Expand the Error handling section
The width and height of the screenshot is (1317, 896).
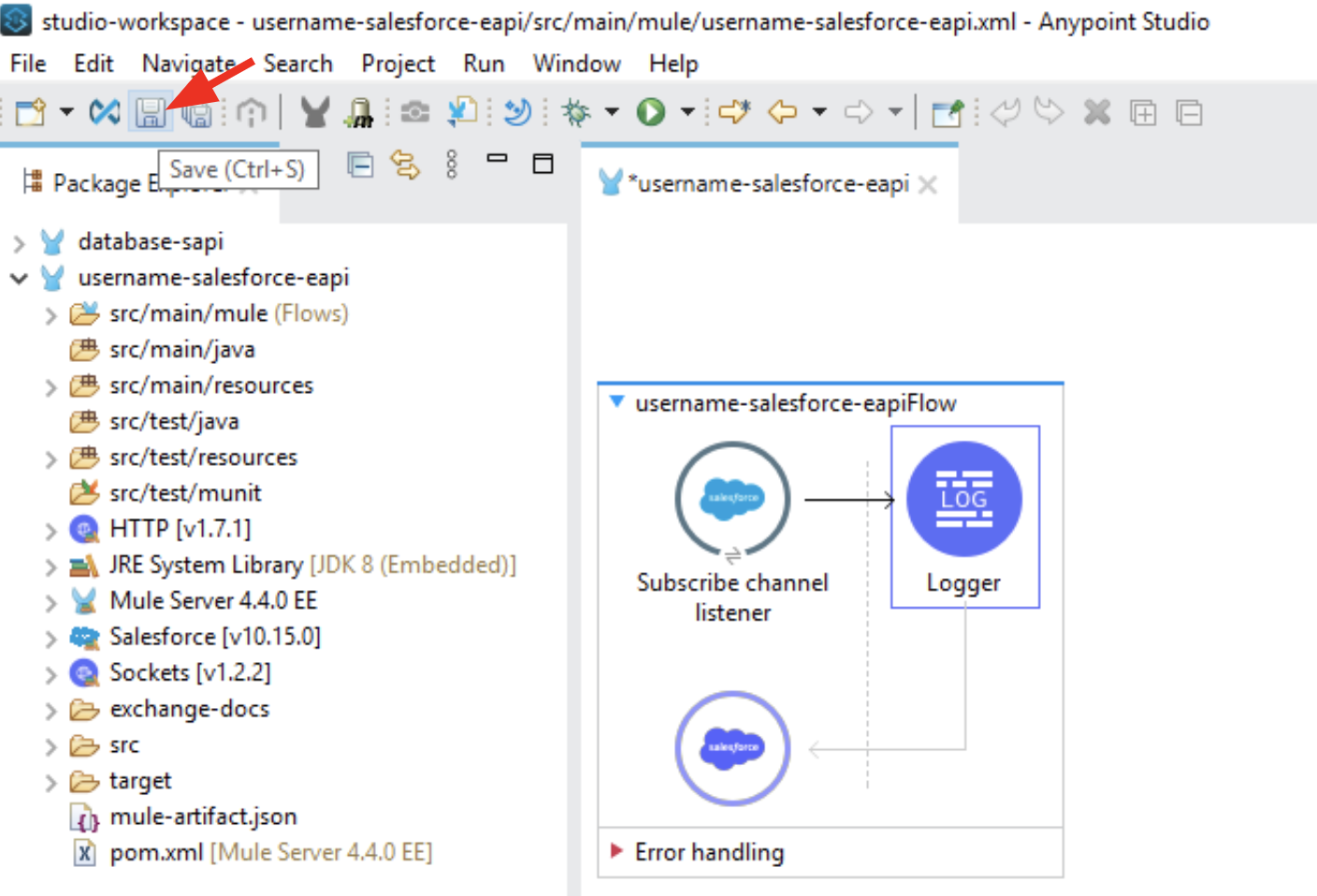(x=616, y=851)
